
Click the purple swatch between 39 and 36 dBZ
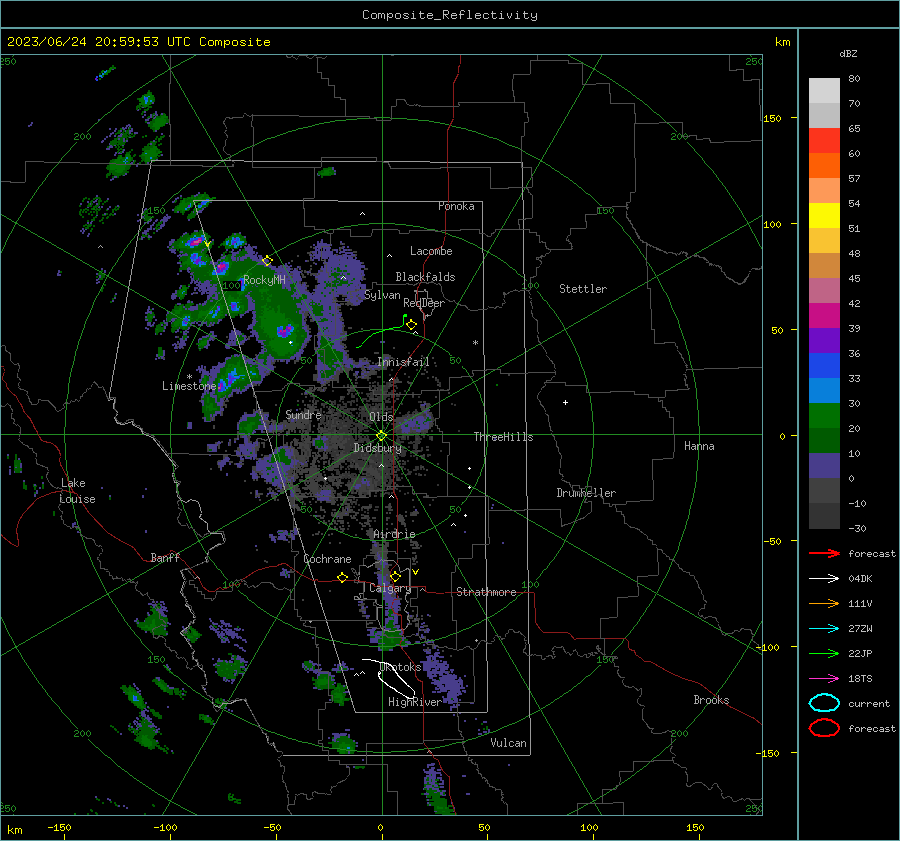click(824, 341)
